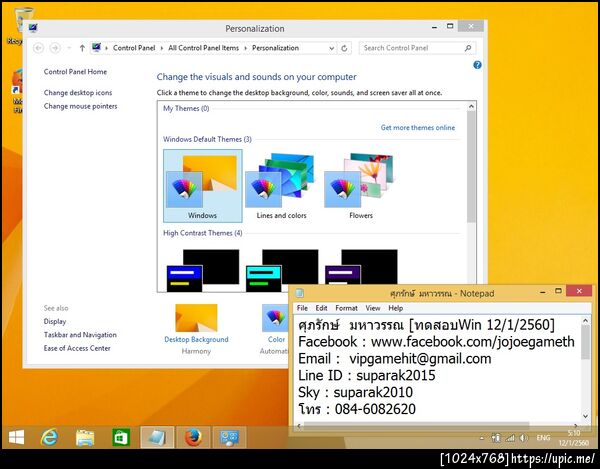Open the volume speaker tray icon
This screenshot has width=600, height=469.
pos(523,438)
